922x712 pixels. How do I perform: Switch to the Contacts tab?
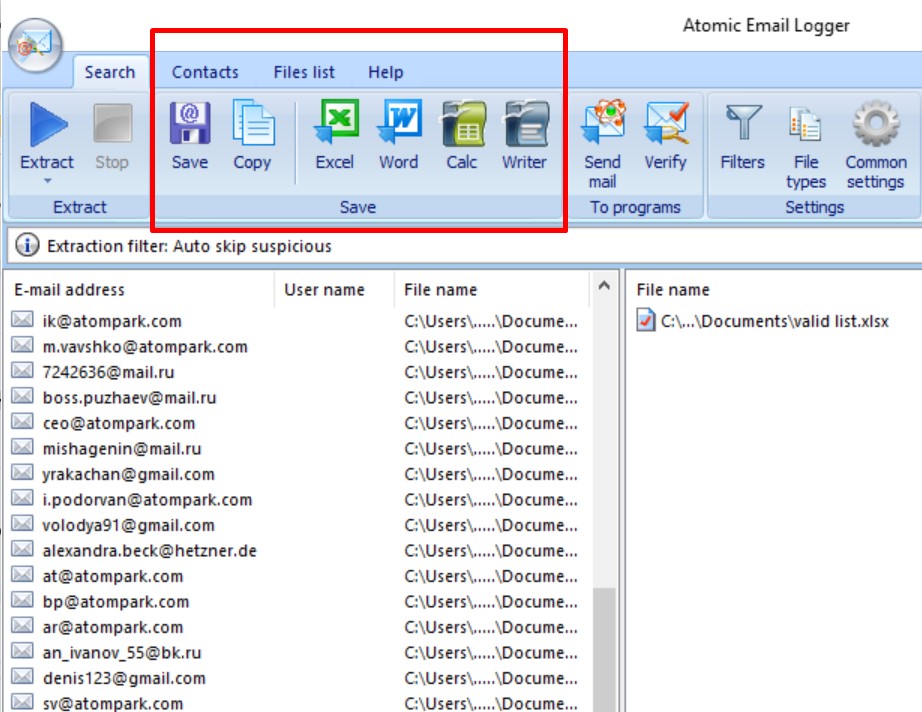tap(204, 72)
